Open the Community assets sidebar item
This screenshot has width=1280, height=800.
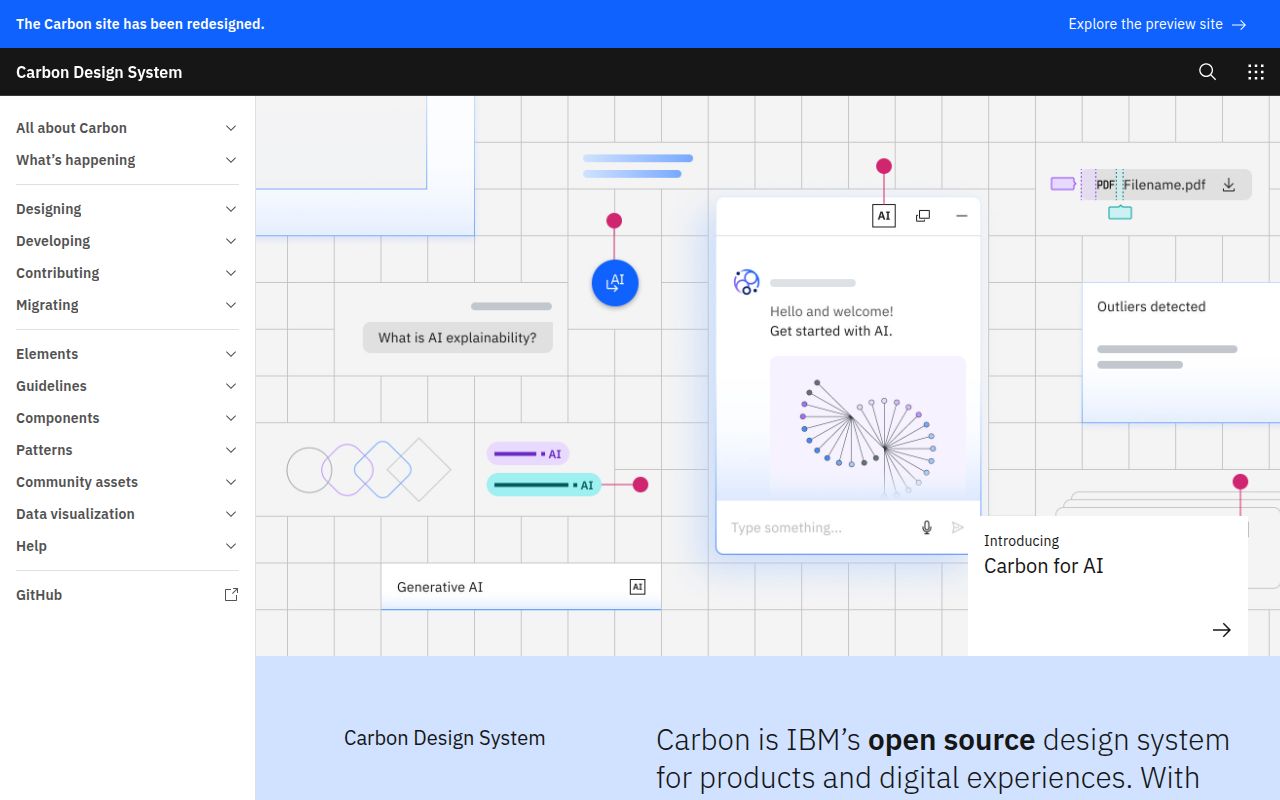coord(127,482)
